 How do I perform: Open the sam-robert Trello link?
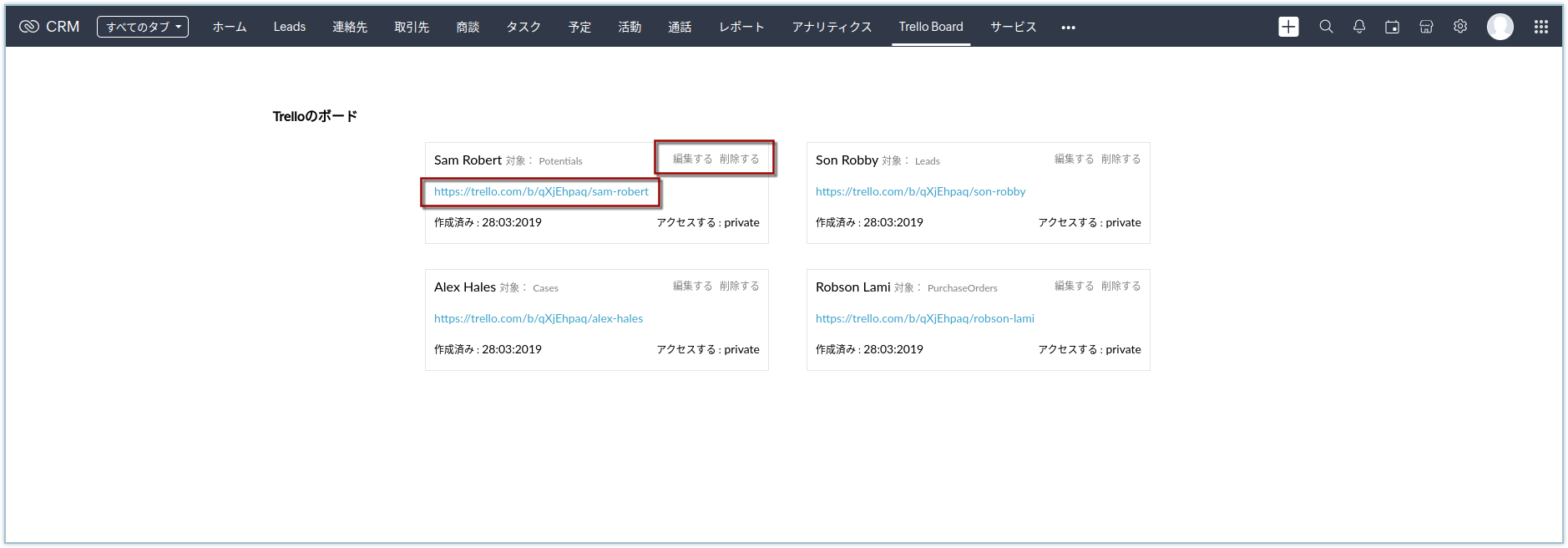[x=541, y=191]
